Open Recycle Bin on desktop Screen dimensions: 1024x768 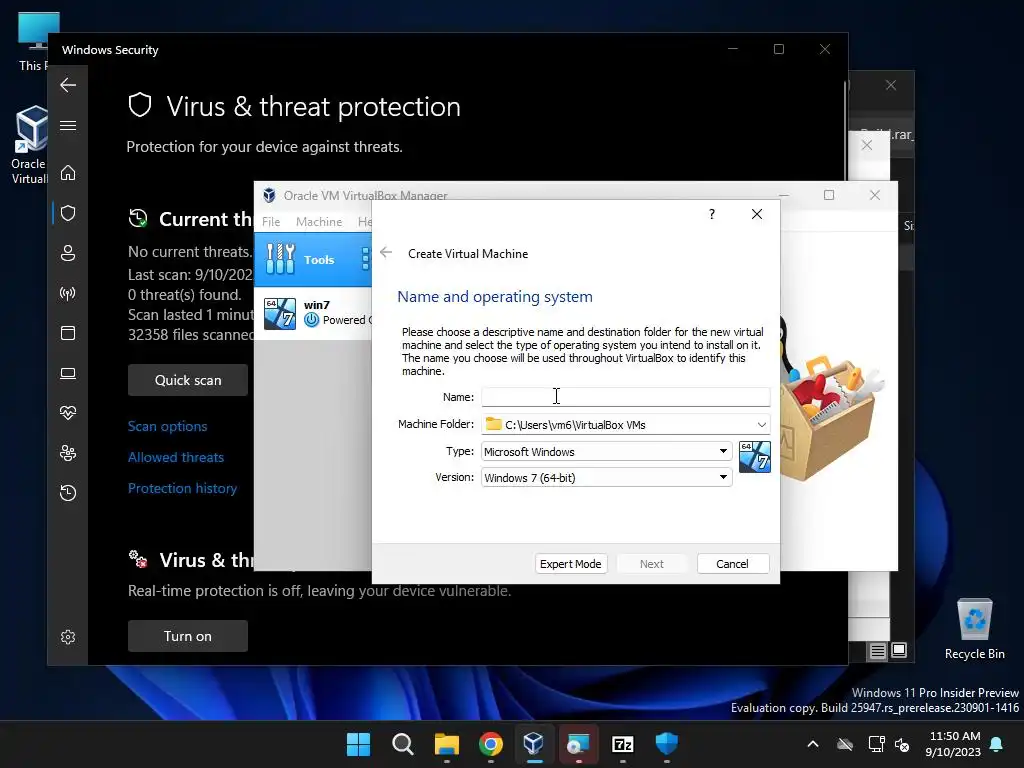pos(974,630)
